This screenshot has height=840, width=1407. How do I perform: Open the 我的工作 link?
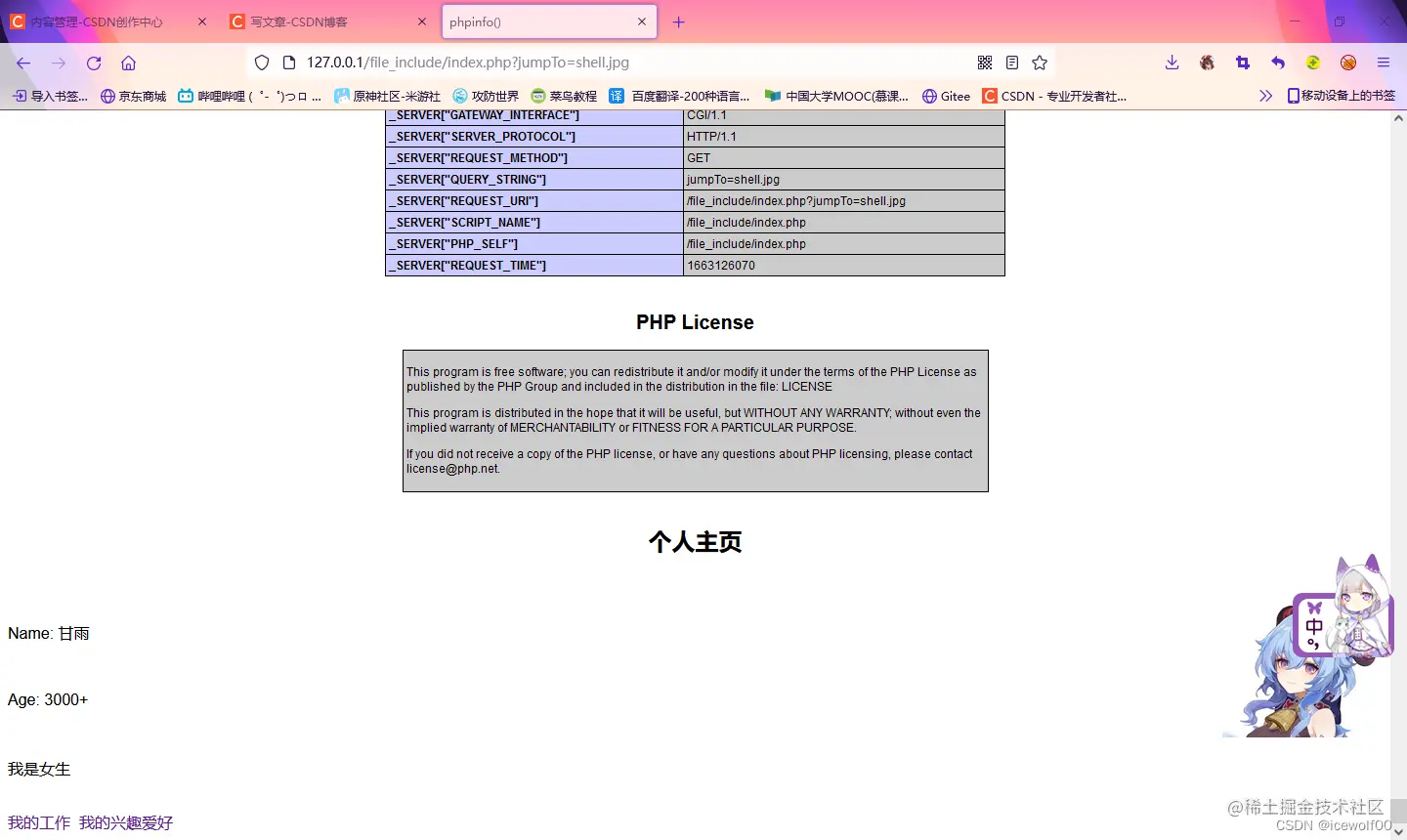tap(38, 822)
